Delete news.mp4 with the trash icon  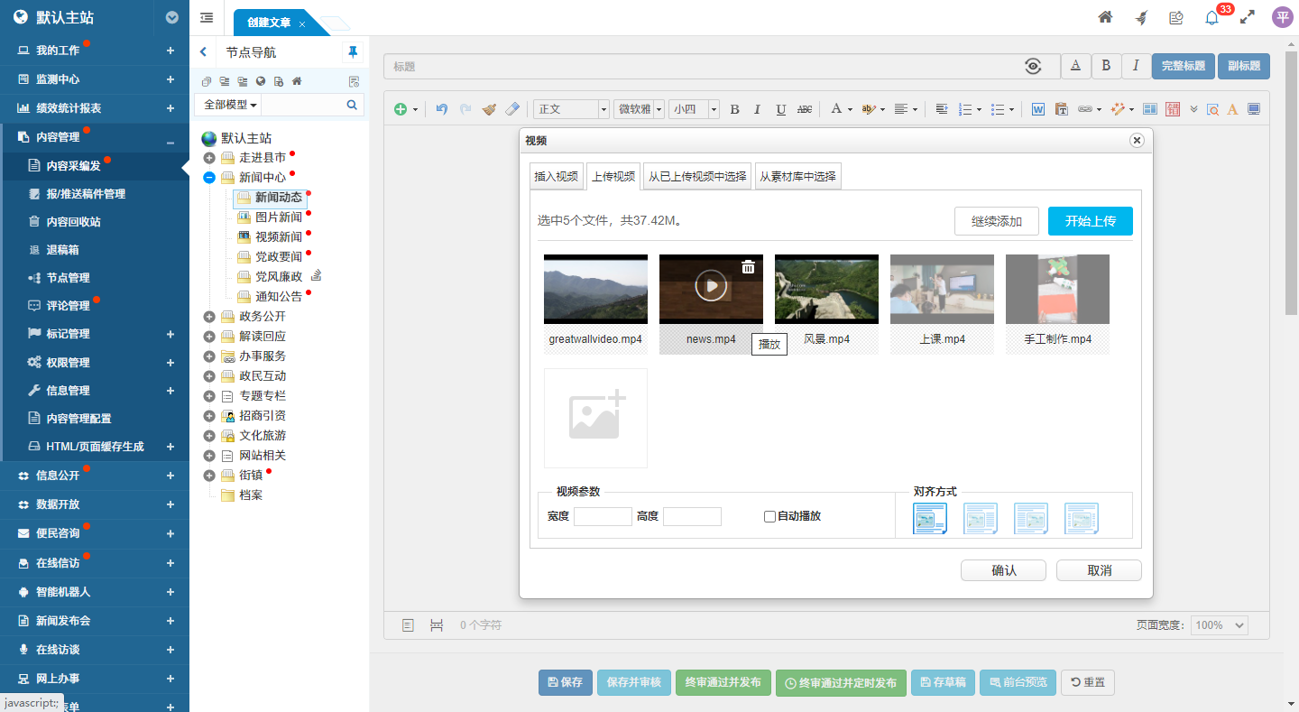coord(748,267)
